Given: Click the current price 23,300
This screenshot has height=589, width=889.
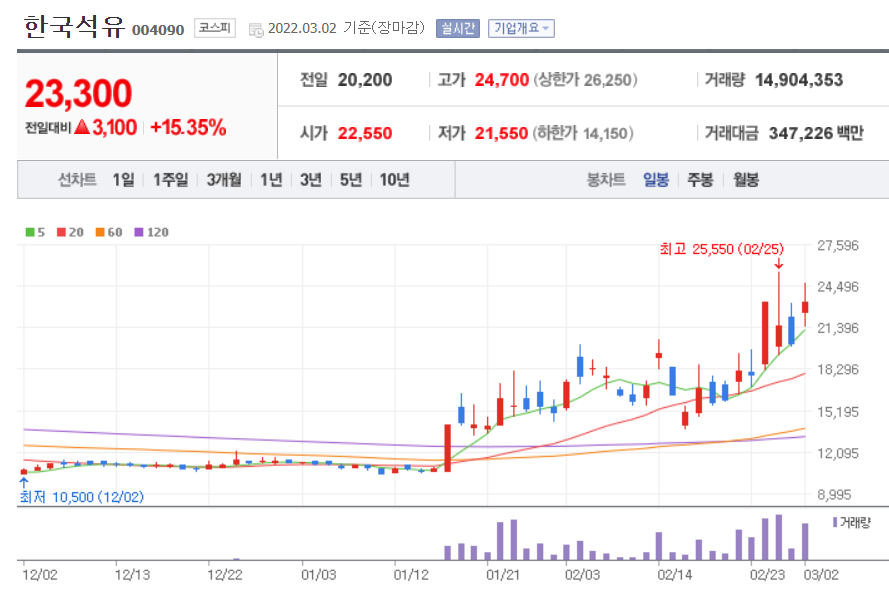Looking at the screenshot, I should 78,93.
